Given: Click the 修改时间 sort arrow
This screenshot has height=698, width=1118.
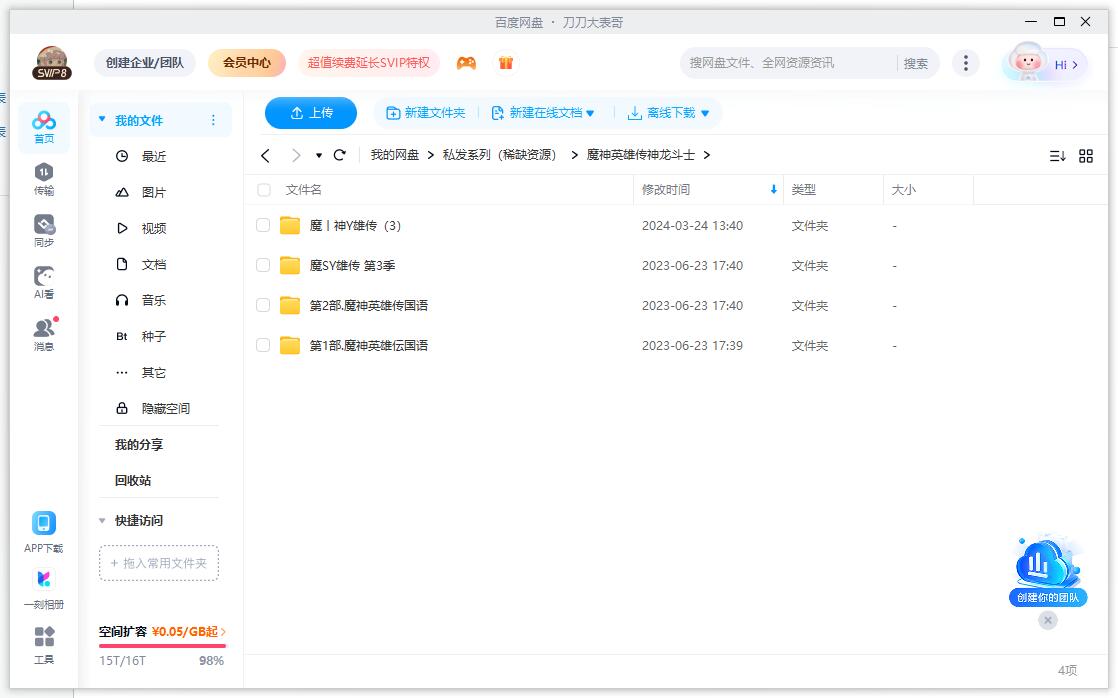Looking at the screenshot, I should (x=774, y=190).
